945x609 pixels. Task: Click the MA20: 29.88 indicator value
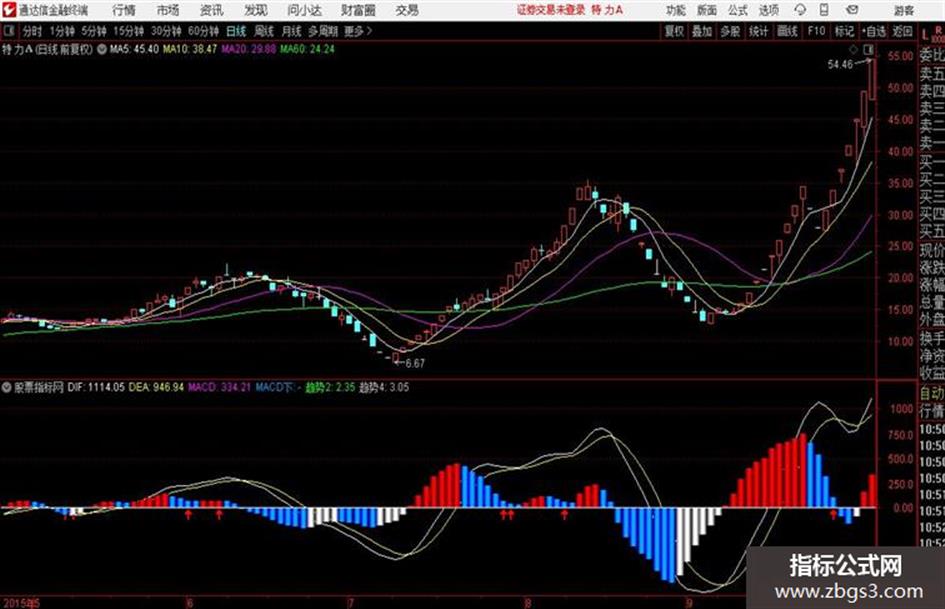point(248,49)
